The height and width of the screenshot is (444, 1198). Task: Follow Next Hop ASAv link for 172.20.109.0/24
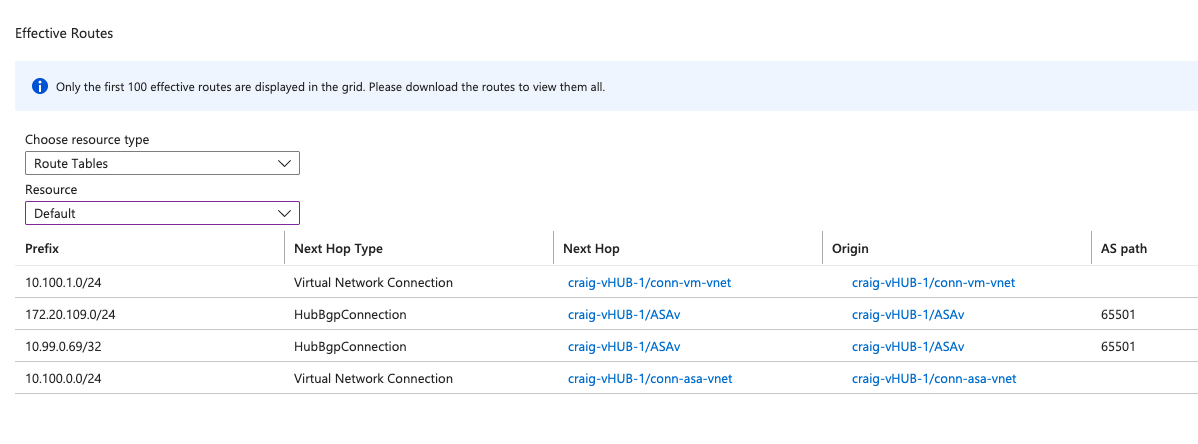(624, 315)
